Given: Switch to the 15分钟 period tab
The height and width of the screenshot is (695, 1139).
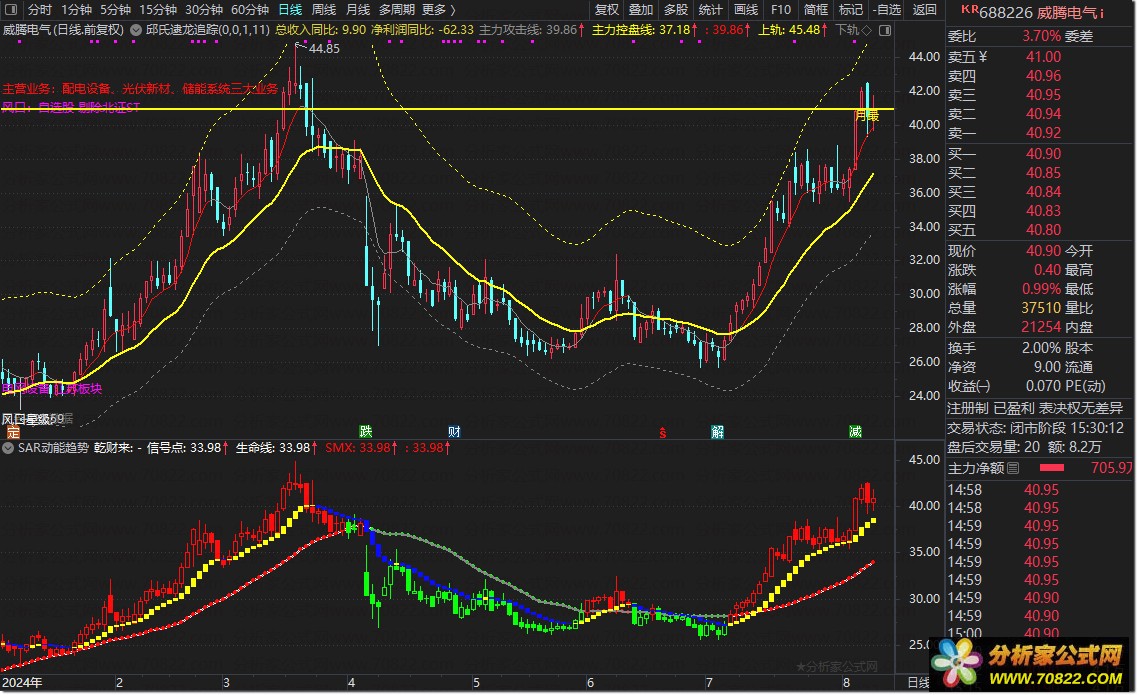Looking at the screenshot, I should pyautogui.click(x=158, y=9).
